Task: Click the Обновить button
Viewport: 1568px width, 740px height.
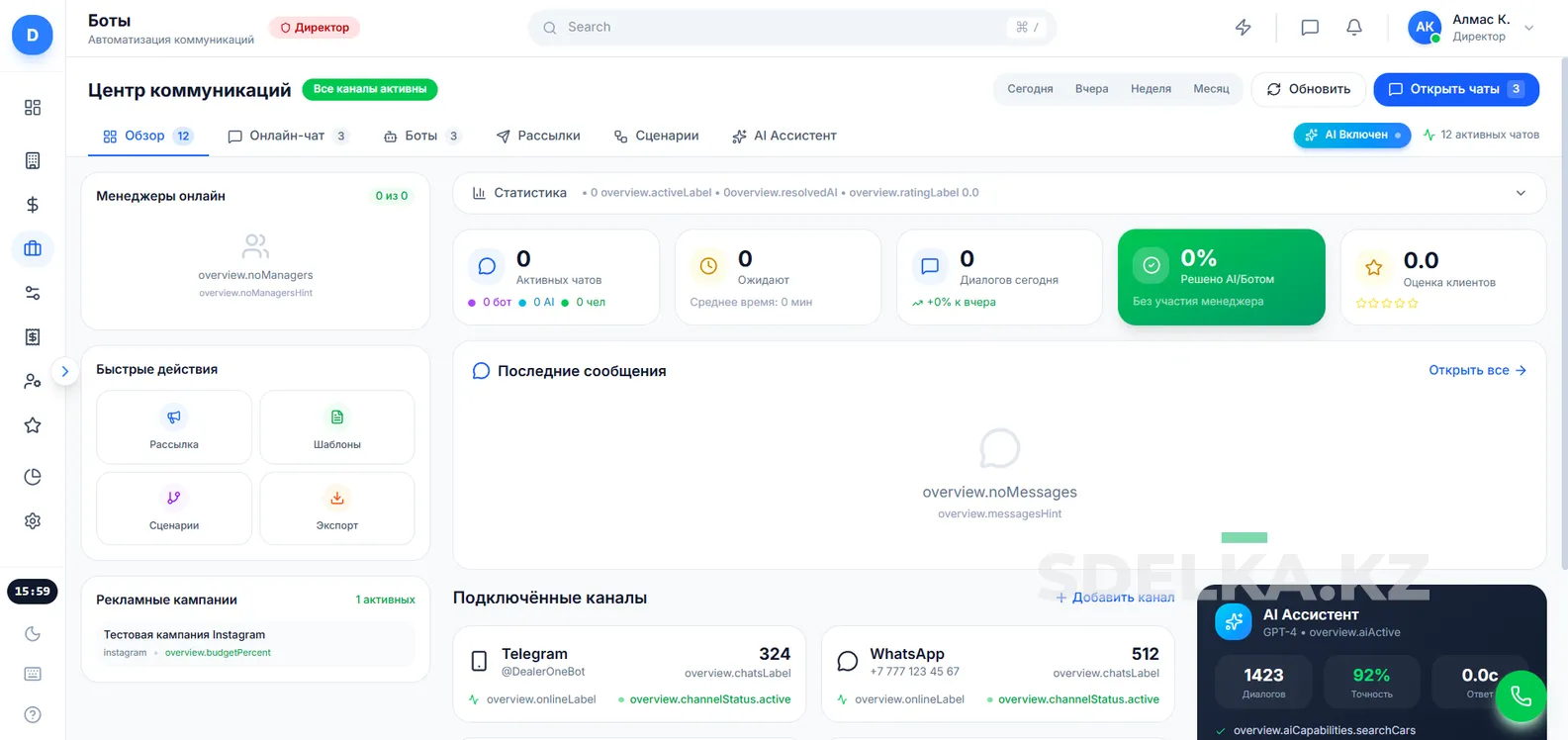Action: pos(1308,89)
